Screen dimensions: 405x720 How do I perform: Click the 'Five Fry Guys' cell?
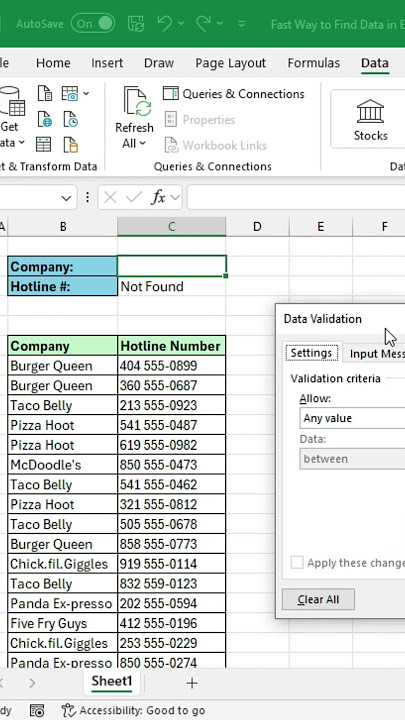click(62, 623)
